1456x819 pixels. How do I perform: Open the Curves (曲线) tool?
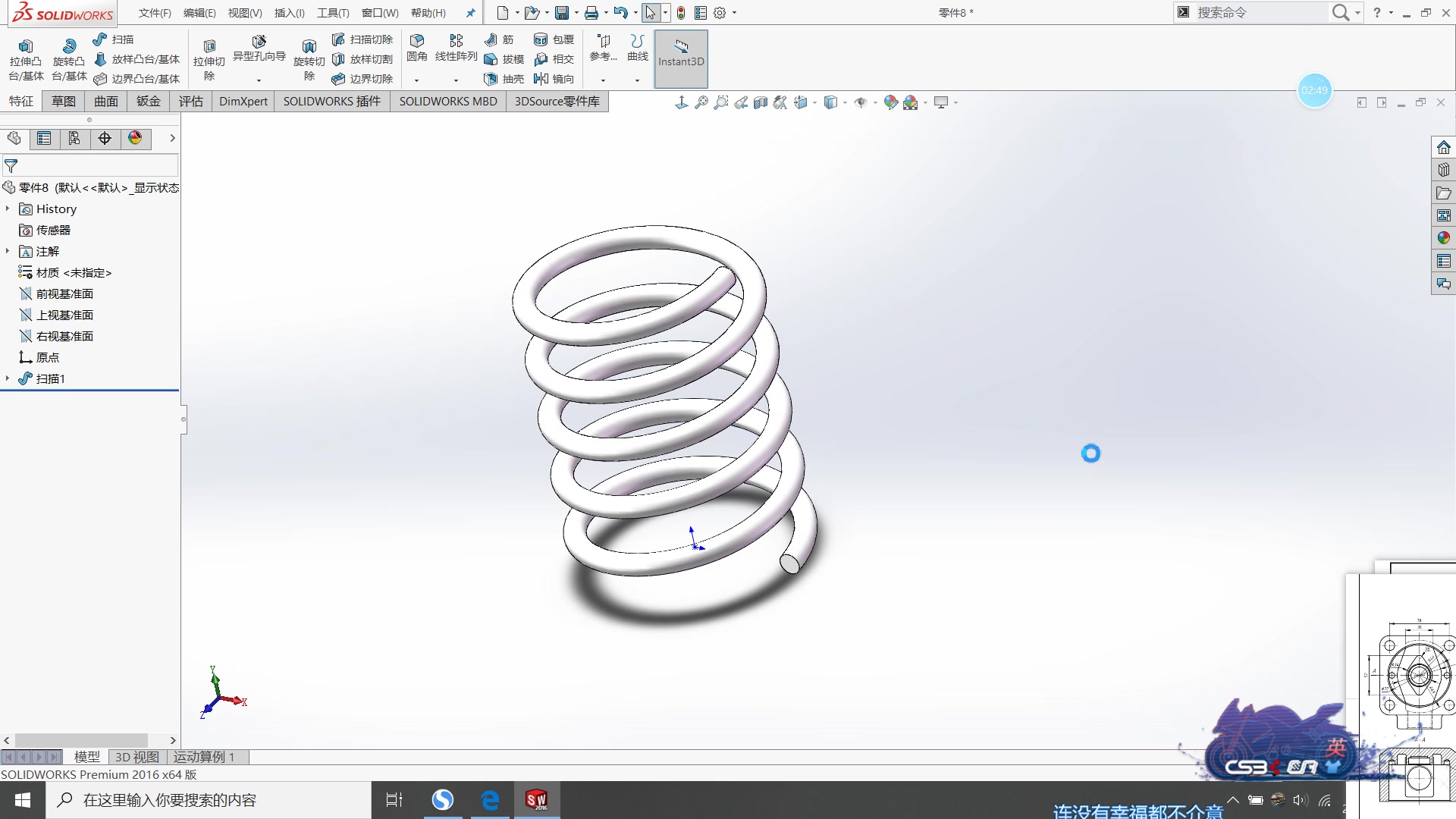(638, 48)
